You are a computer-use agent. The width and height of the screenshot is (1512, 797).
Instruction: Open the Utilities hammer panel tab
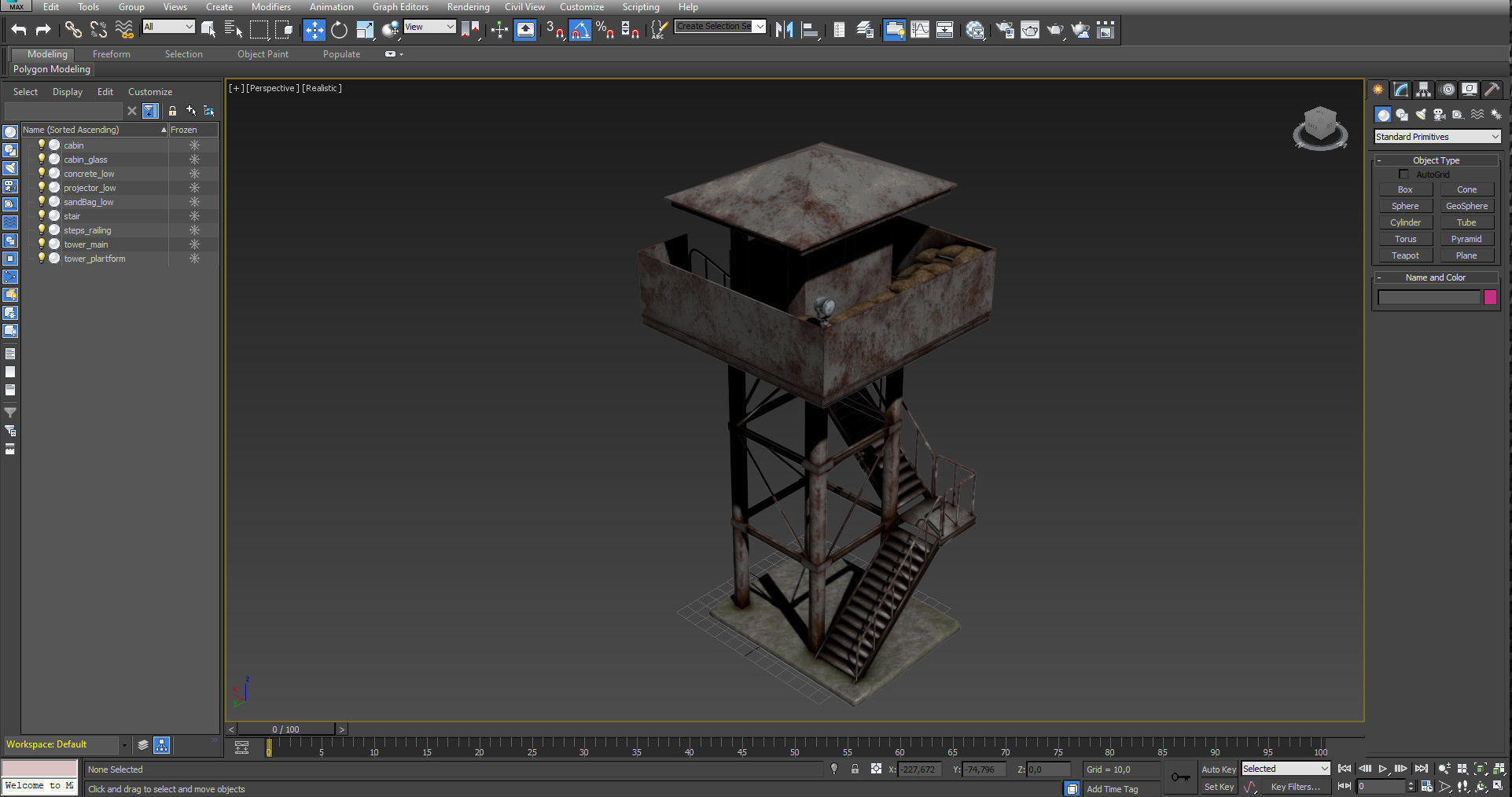(x=1492, y=90)
